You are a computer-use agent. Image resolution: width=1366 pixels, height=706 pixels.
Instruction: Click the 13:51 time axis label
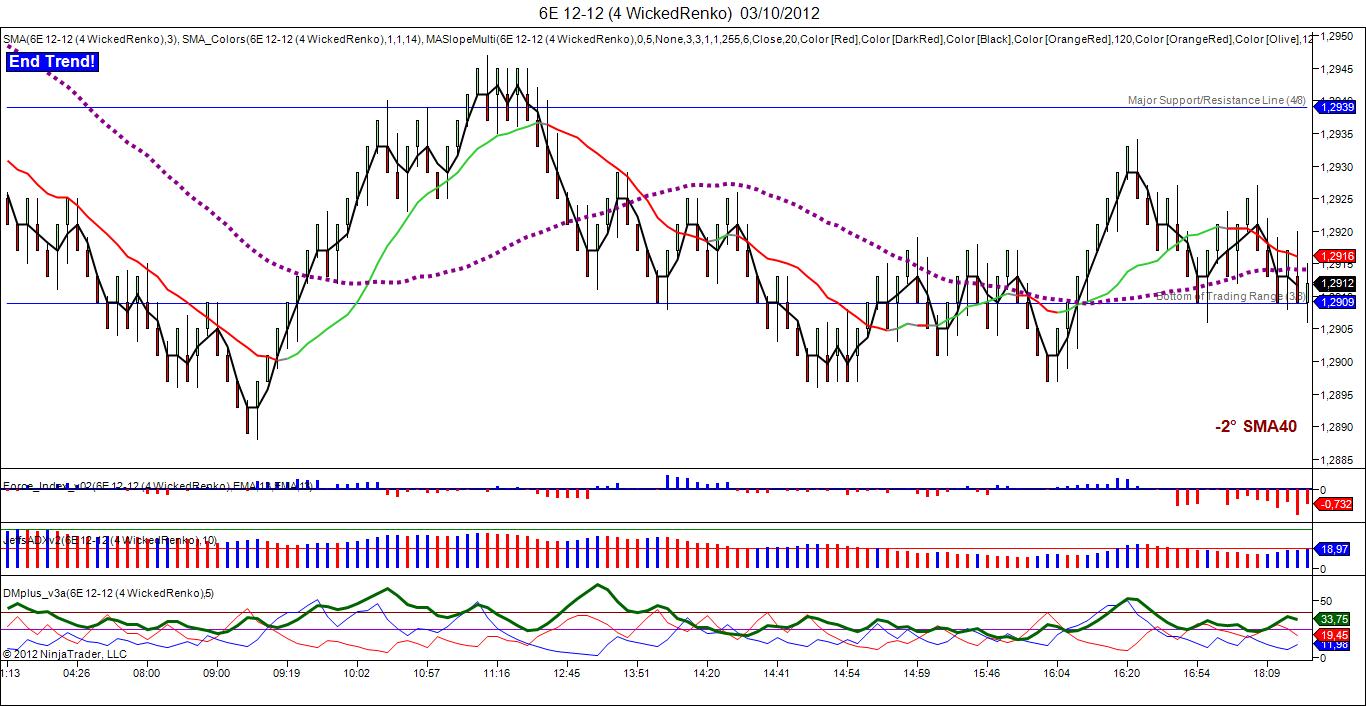637,673
